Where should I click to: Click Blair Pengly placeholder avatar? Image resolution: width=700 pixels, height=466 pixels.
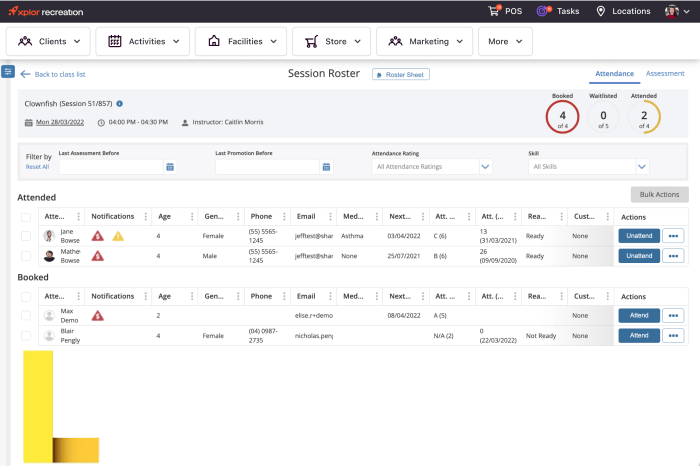(49, 335)
